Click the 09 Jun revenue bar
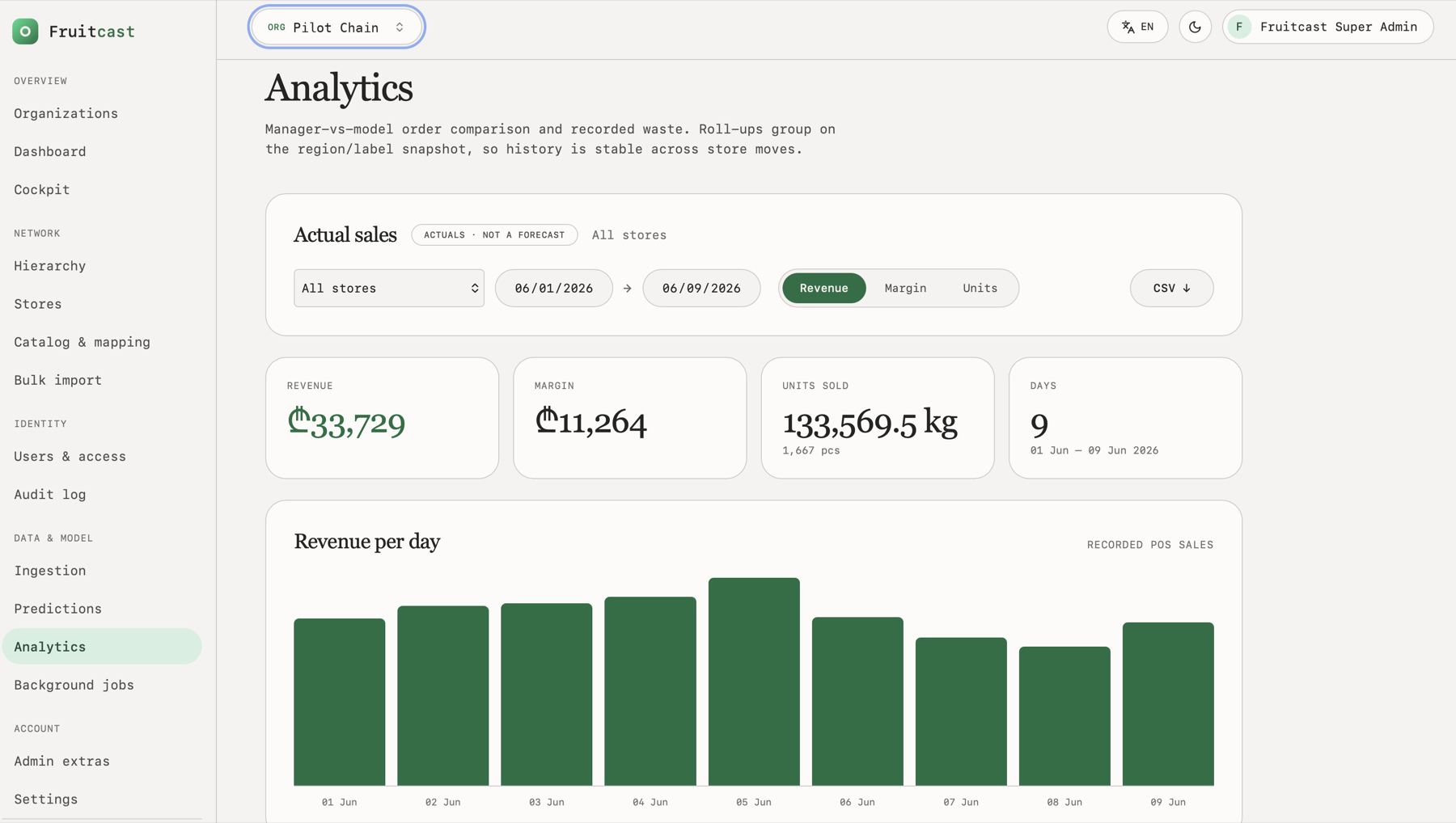 coord(1168,703)
